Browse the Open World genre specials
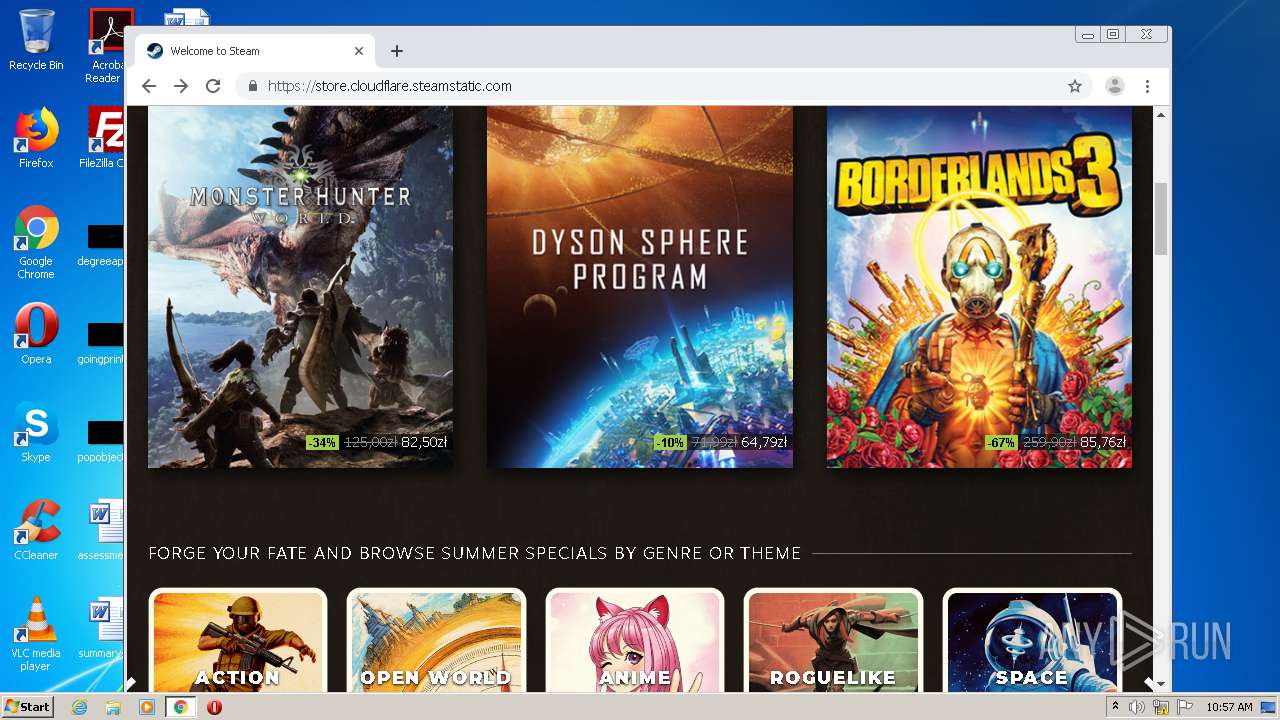The width and height of the screenshot is (1280, 720). [x=436, y=640]
